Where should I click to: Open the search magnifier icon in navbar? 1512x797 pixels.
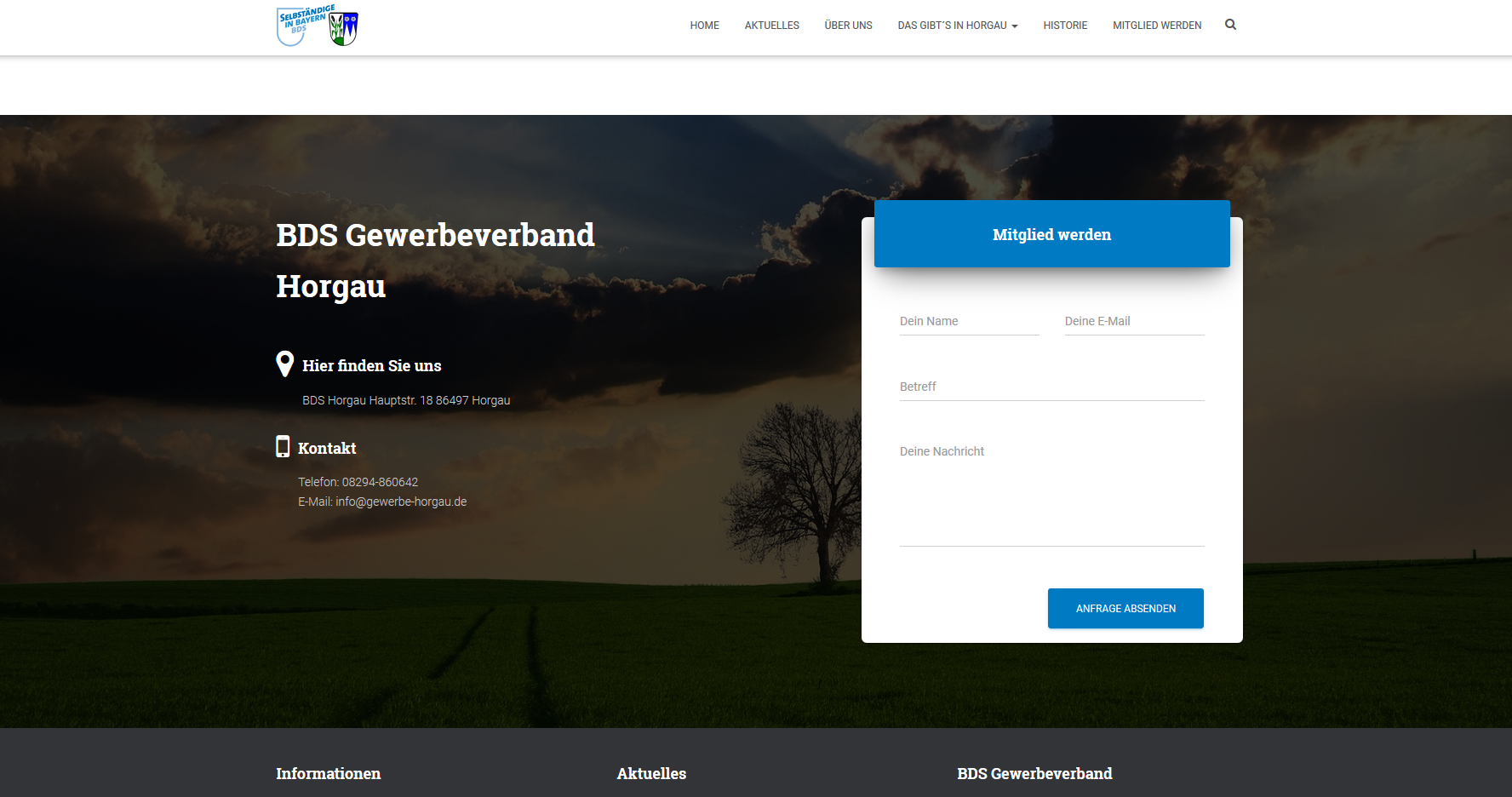tap(1230, 25)
